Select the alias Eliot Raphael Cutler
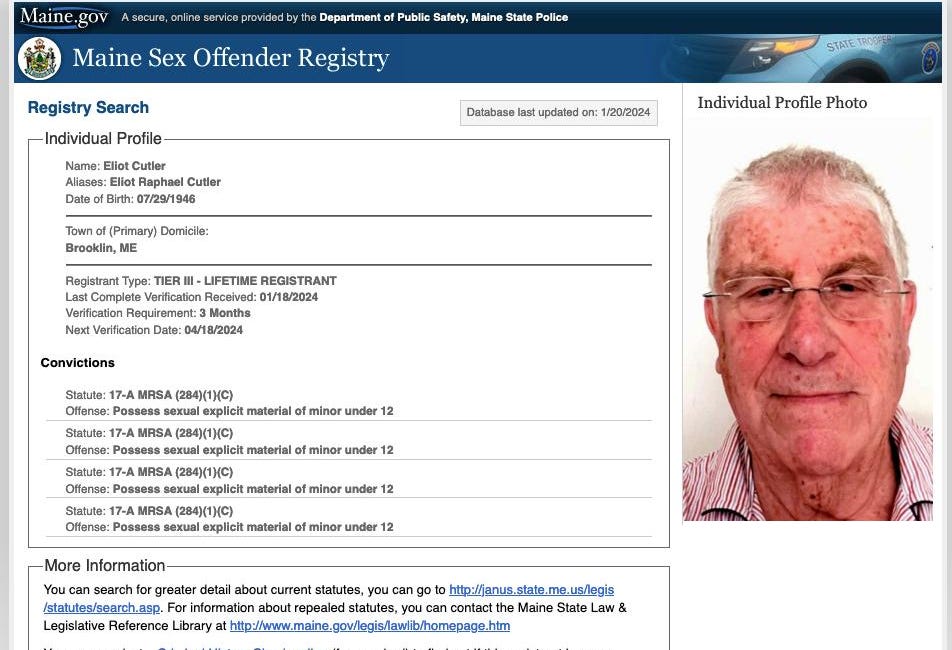This screenshot has height=650, width=952. [x=165, y=182]
